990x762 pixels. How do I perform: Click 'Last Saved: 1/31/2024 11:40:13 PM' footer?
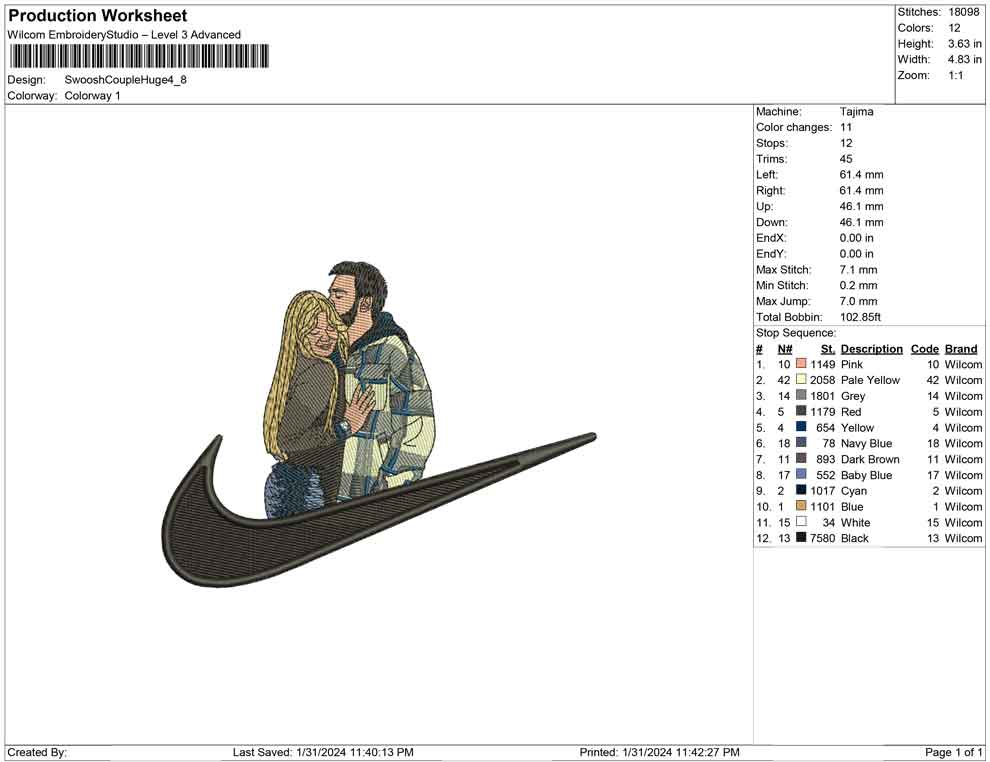pos(323,752)
